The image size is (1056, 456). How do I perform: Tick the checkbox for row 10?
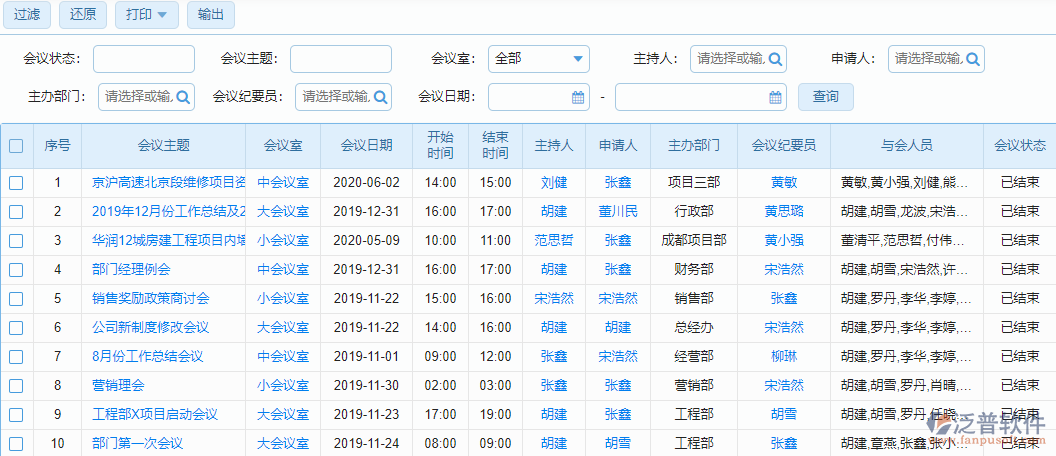pos(16,444)
